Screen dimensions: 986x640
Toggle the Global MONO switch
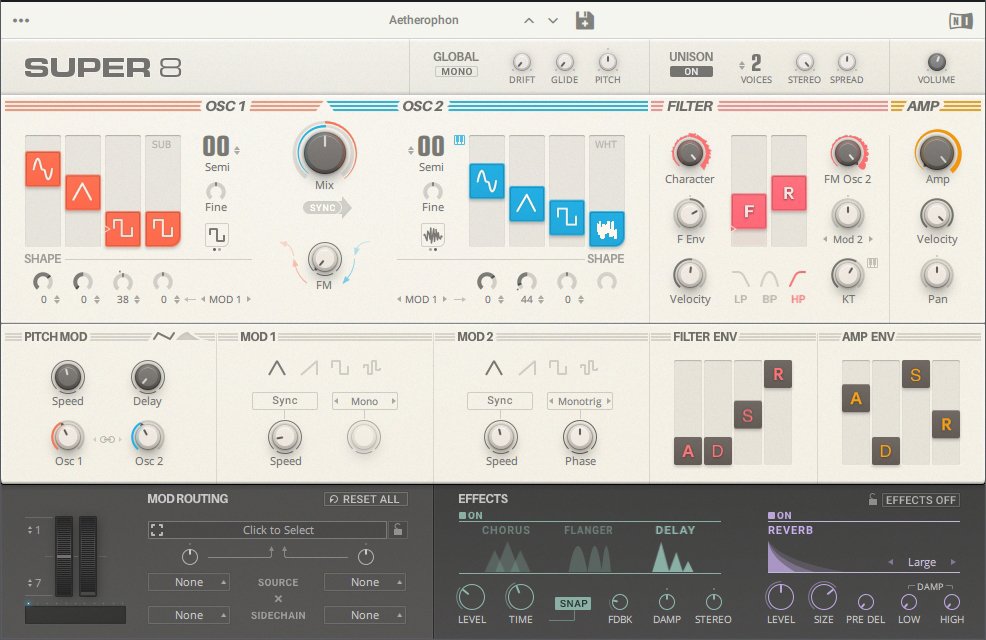[x=455, y=72]
